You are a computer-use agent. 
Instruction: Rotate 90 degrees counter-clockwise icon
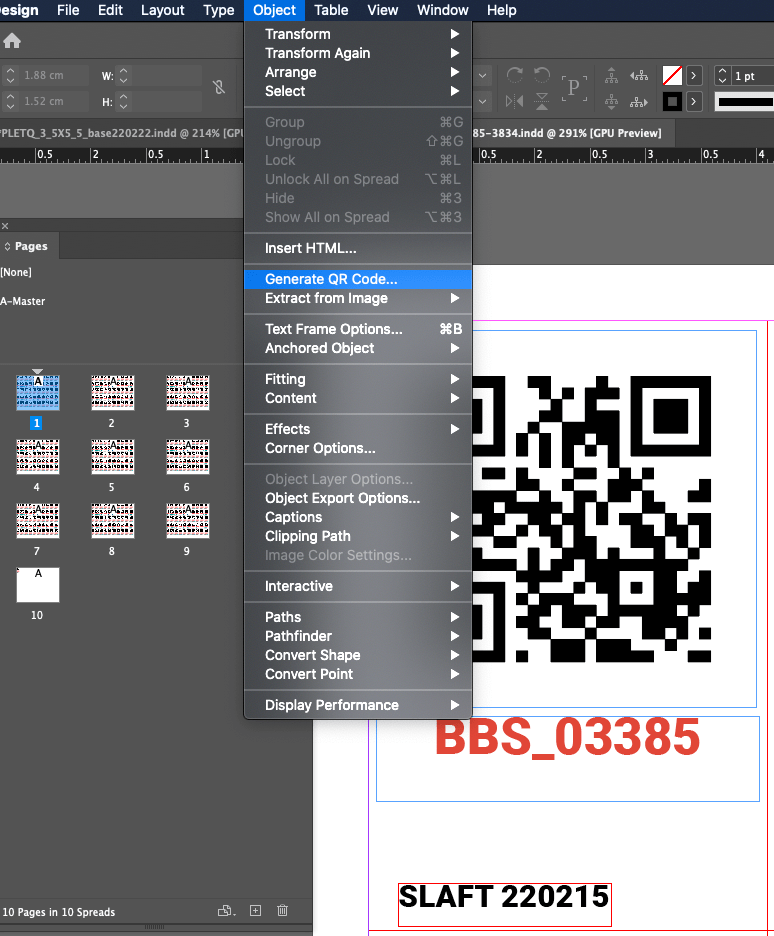click(x=542, y=75)
